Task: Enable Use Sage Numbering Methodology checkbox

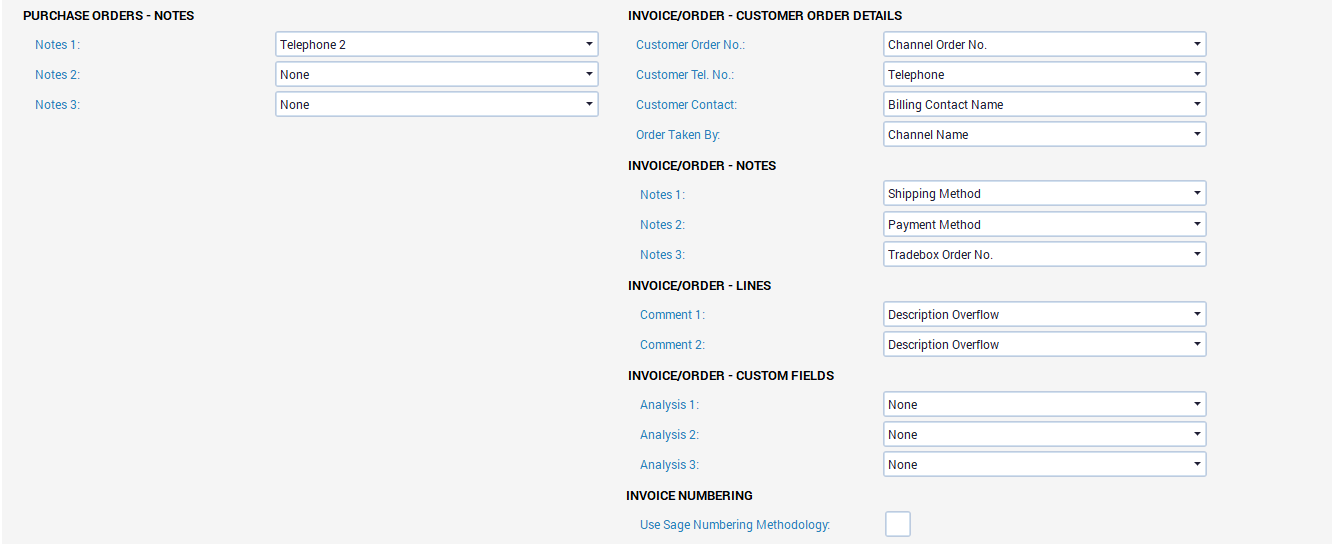Action: point(897,524)
